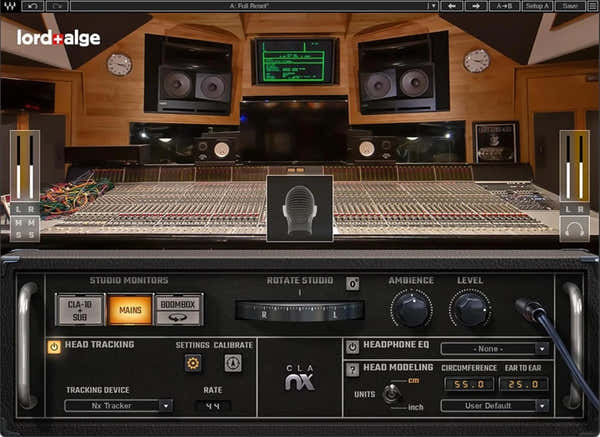Viewport: 600px width, 437px height.
Task: Toggle left channel solo S button
Action: pyautogui.click(x=18, y=235)
